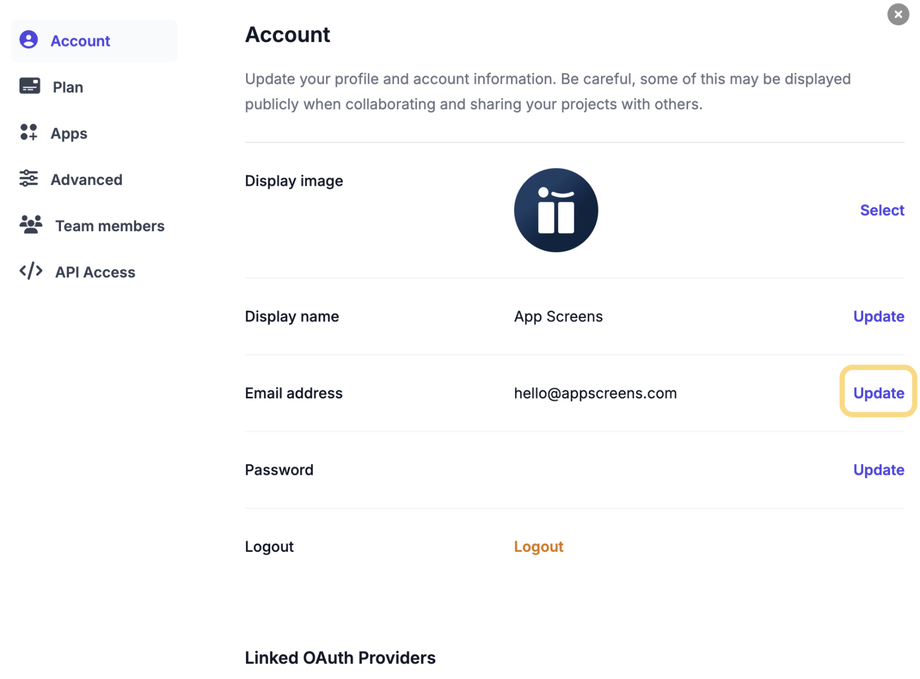Click the Account person icon in sidebar

[x=29, y=40]
